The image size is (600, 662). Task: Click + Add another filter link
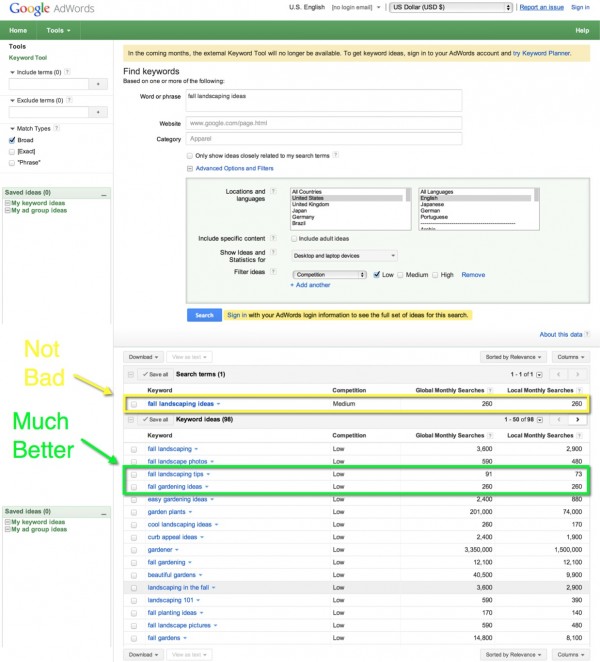tap(310, 285)
